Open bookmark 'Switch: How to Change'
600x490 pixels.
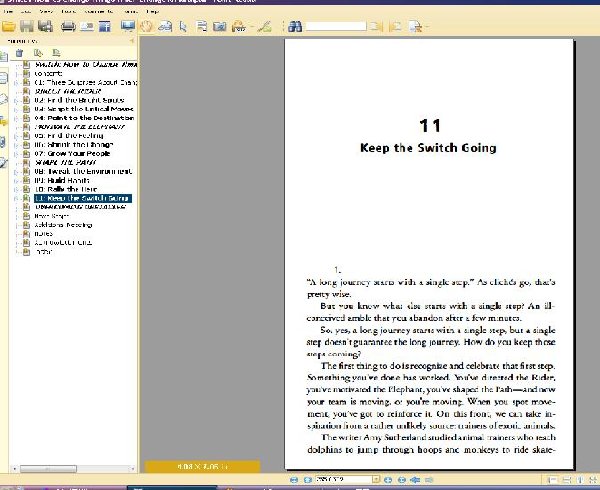coord(86,64)
